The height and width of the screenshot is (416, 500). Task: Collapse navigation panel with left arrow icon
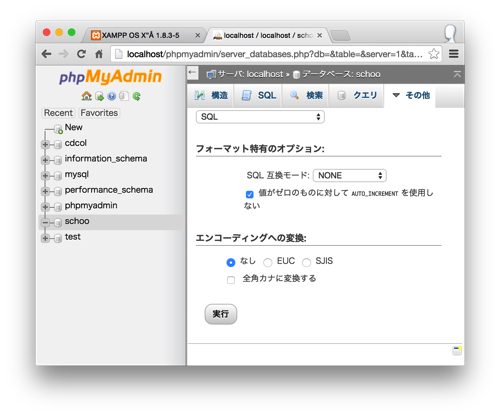click(192, 72)
